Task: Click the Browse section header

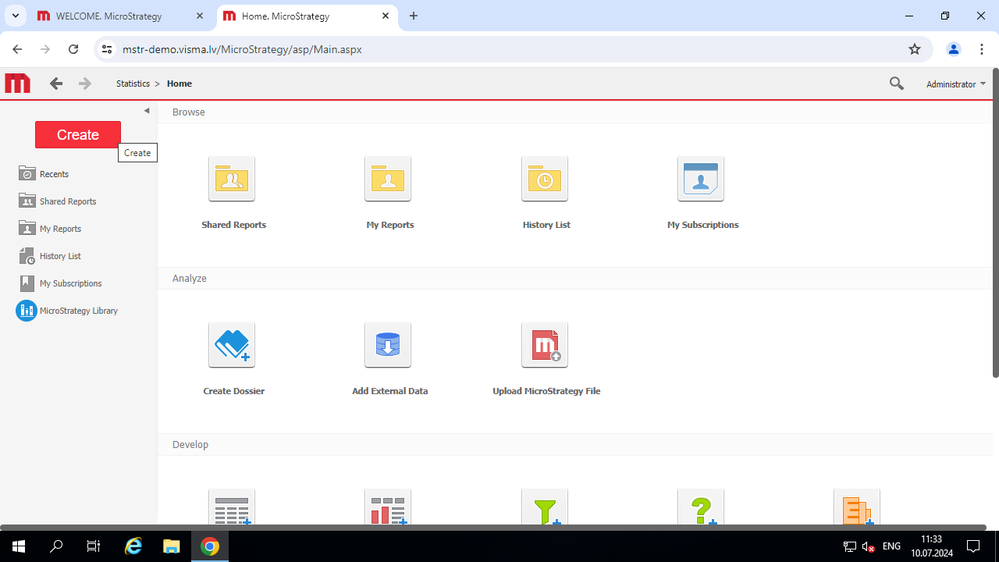Action: tap(189, 112)
